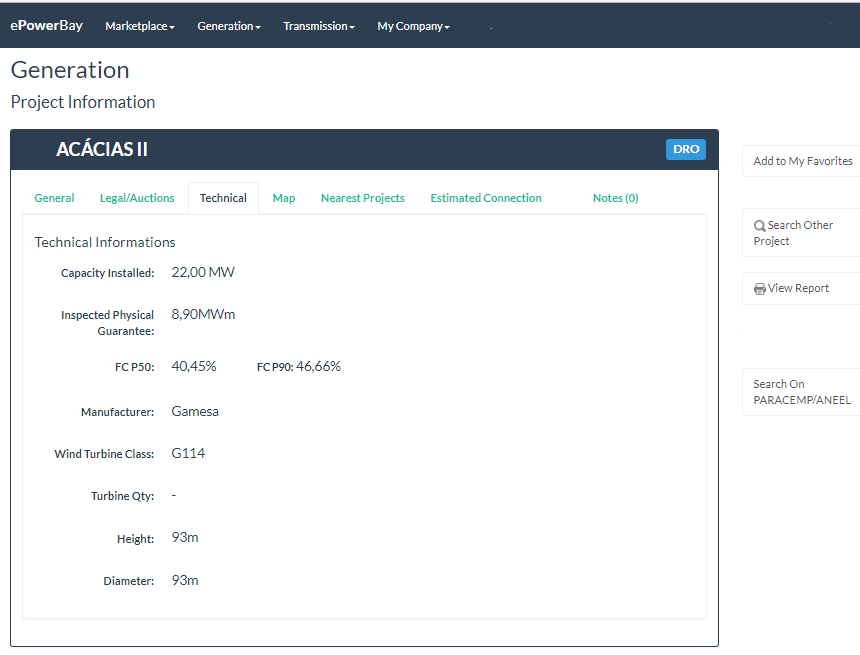Screen dimensions: 860x655
Task: Click the Gamesa manufacturer value
Action: tap(195, 411)
